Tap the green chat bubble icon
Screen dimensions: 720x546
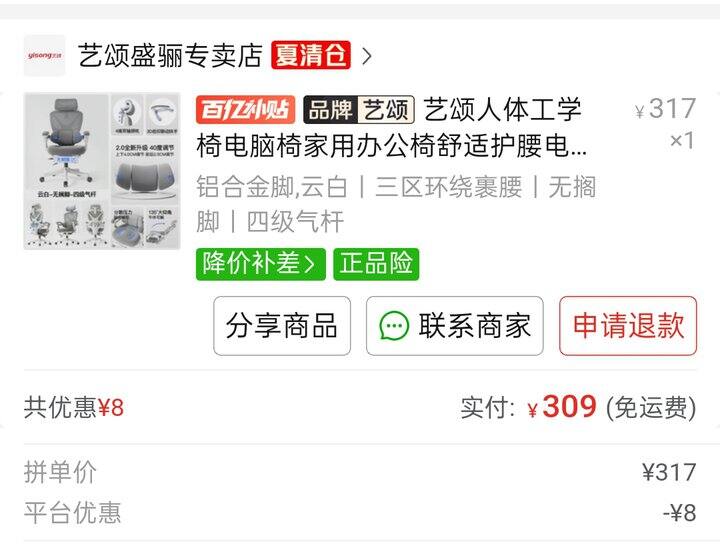[394, 326]
